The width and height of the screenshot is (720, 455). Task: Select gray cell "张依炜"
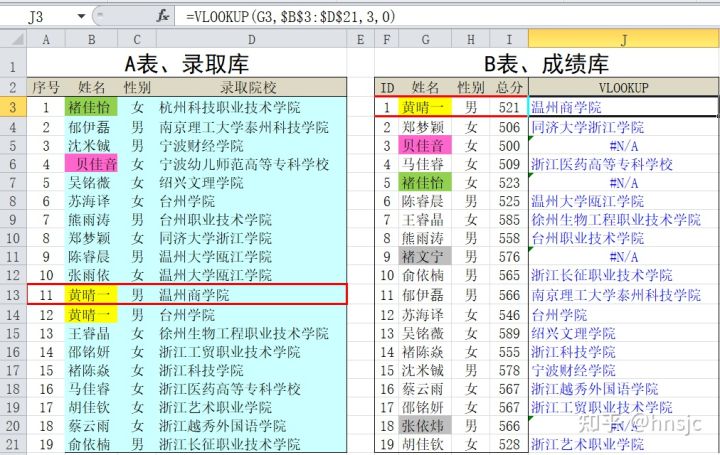click(x=425, y=426)
